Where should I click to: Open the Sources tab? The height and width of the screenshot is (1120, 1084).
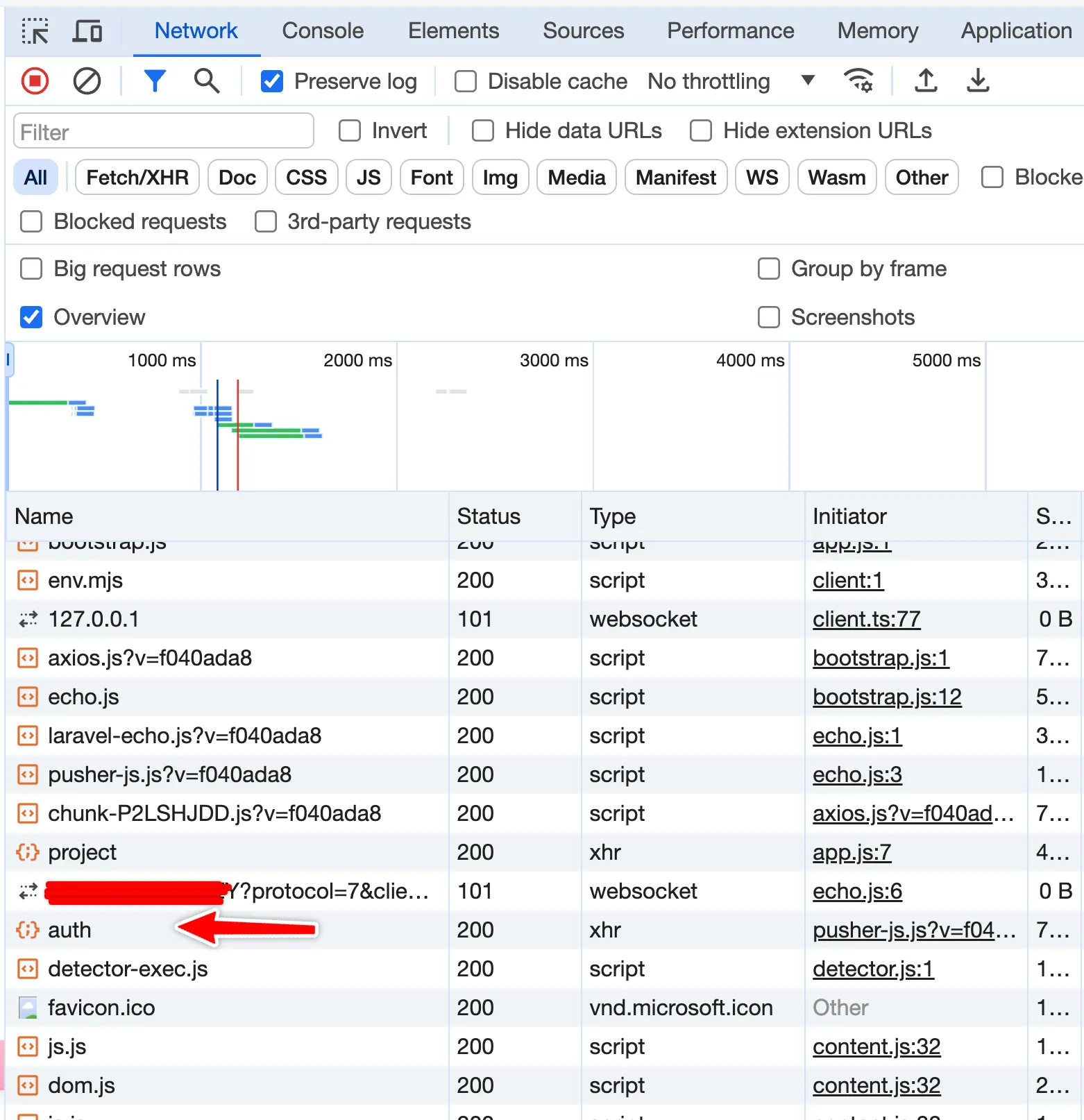point(583,31)
